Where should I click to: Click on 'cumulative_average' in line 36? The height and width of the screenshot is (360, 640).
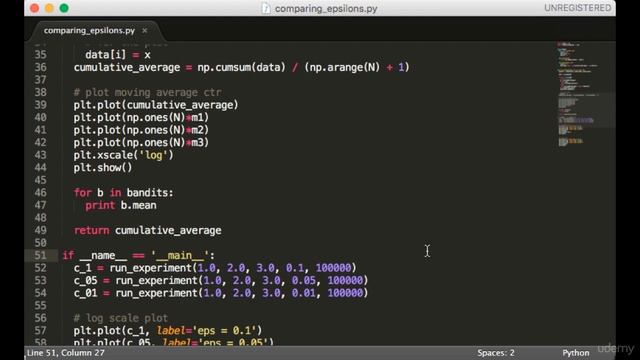(127, 68)
